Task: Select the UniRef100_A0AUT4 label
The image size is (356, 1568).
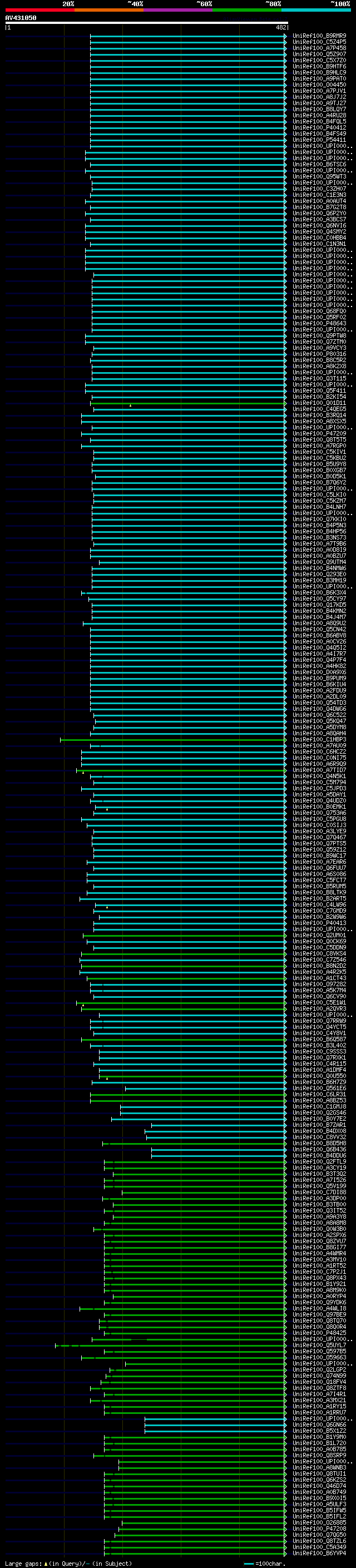Action: (x=319, y=201)
